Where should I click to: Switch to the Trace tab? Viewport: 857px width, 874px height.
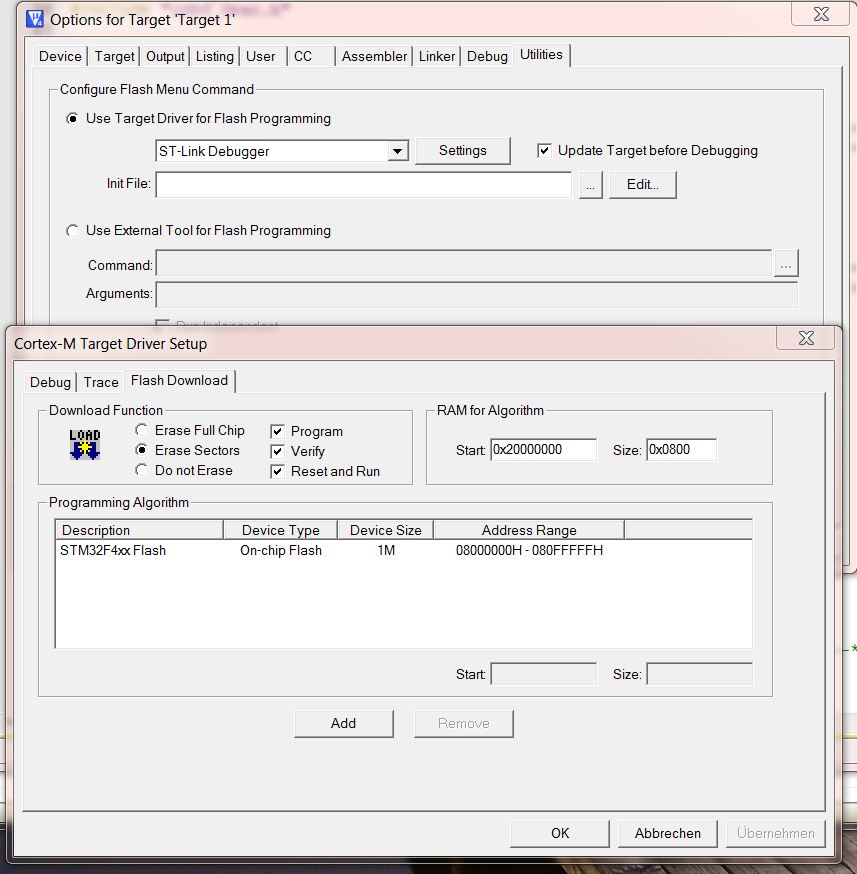click(x=101, y=382)
